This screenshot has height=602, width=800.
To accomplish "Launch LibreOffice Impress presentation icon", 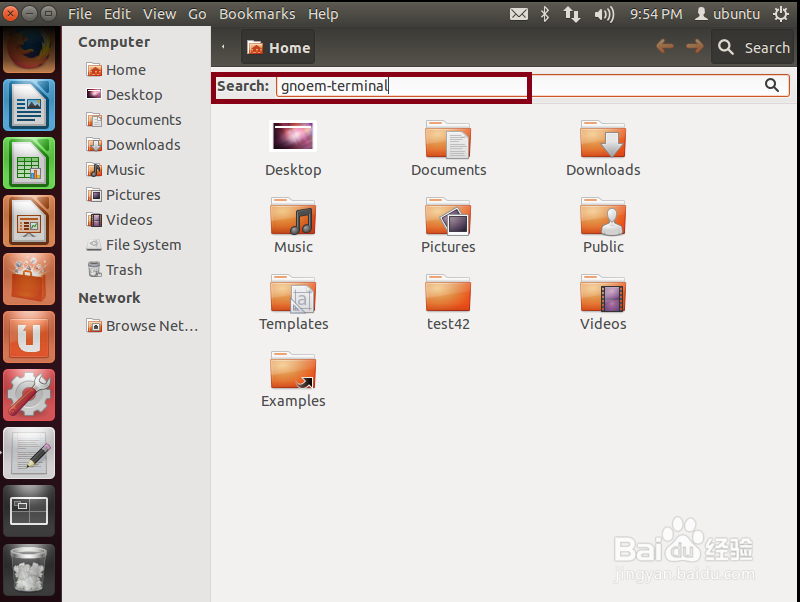I will click(x=29, y=221).
